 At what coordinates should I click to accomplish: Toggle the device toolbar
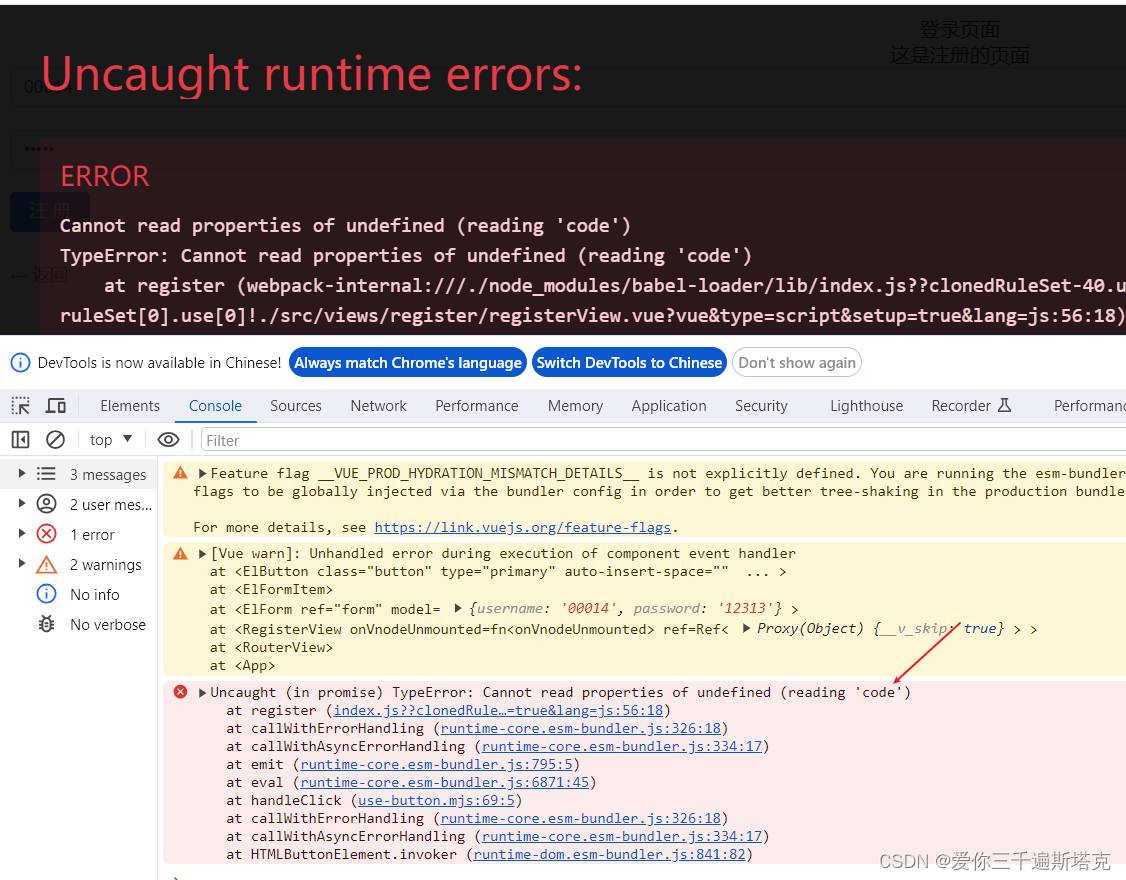[x=56, y=405]
